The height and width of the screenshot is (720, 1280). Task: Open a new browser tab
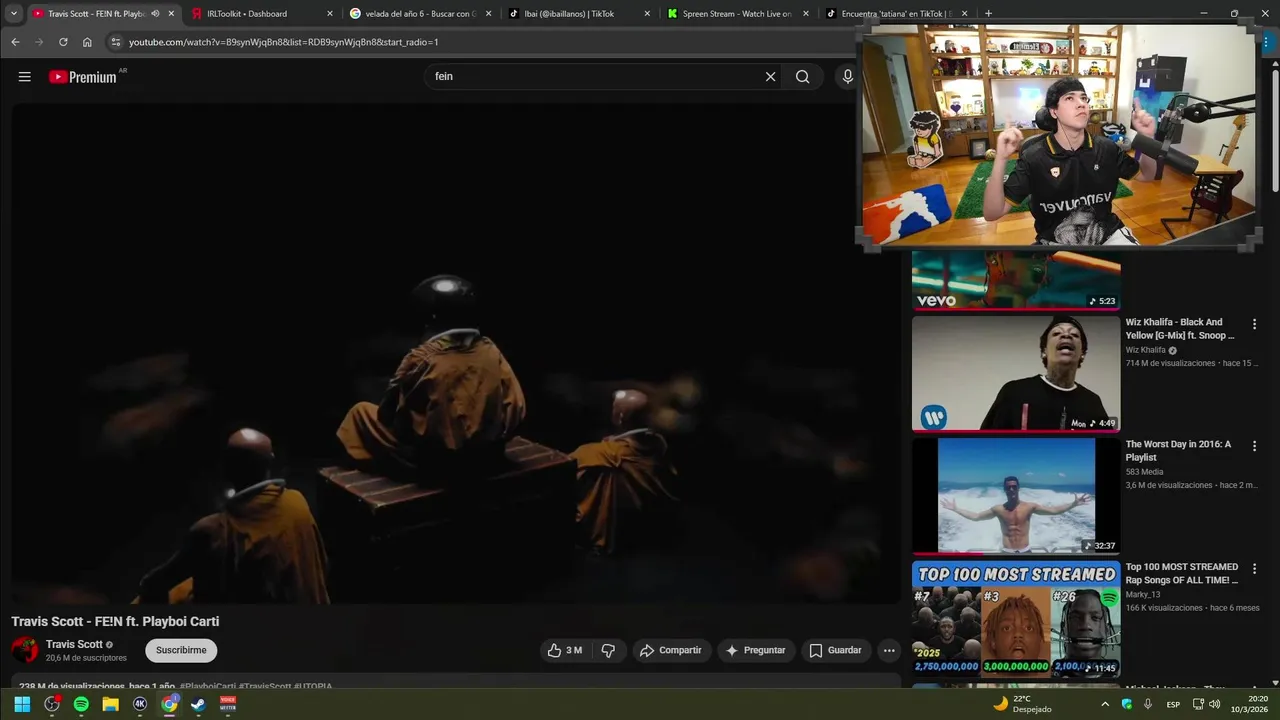(988, 14)
